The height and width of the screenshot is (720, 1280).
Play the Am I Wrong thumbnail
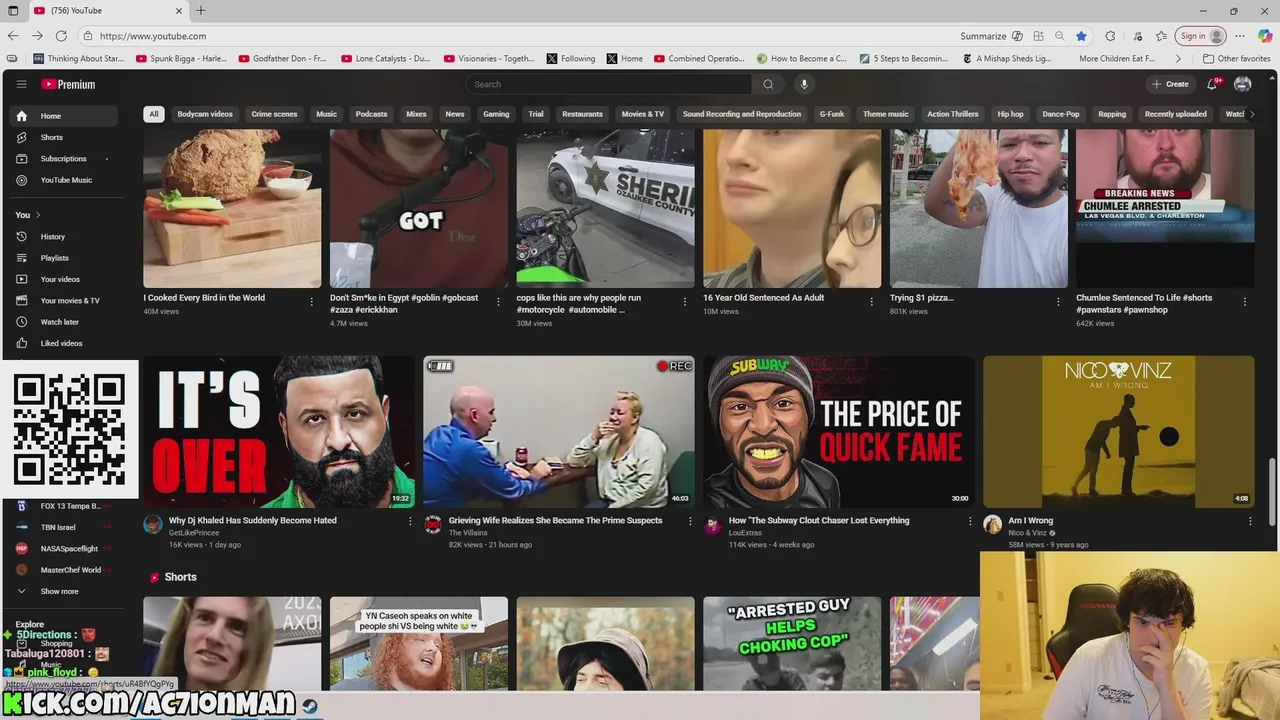pyautogui.click(x=1119, y=432)
